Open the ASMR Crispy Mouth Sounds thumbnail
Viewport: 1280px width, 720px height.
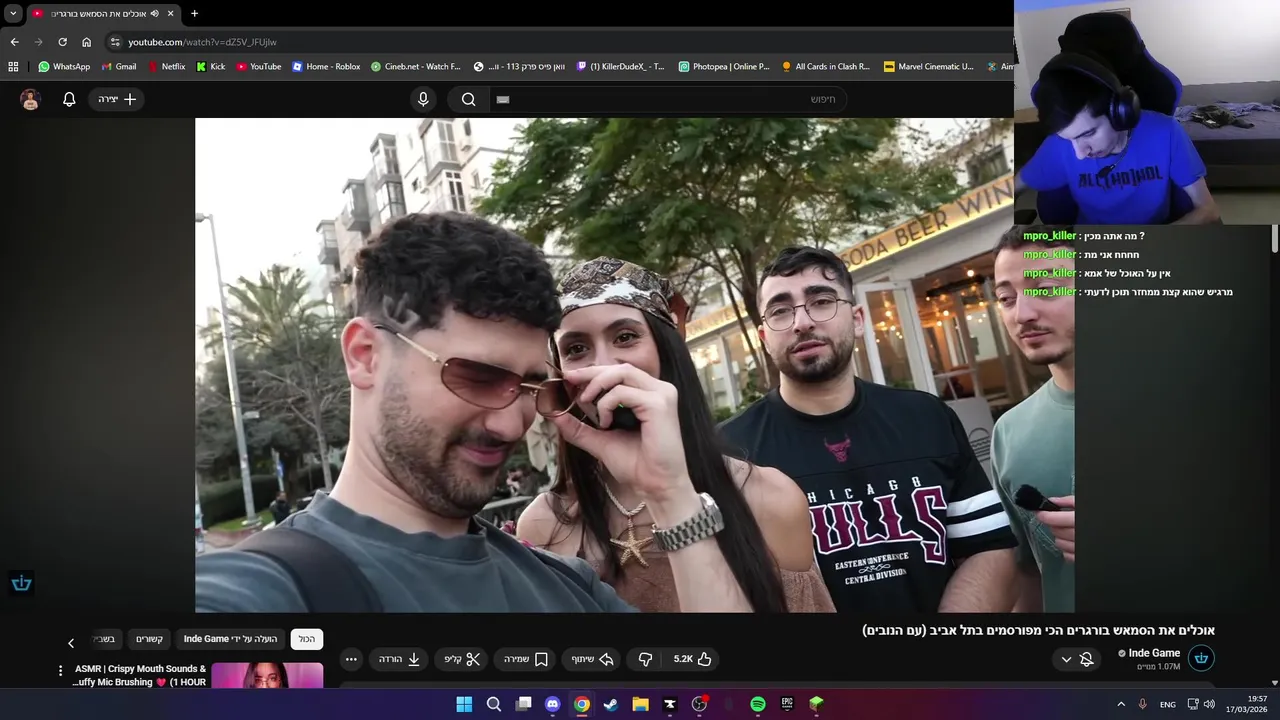267,676
